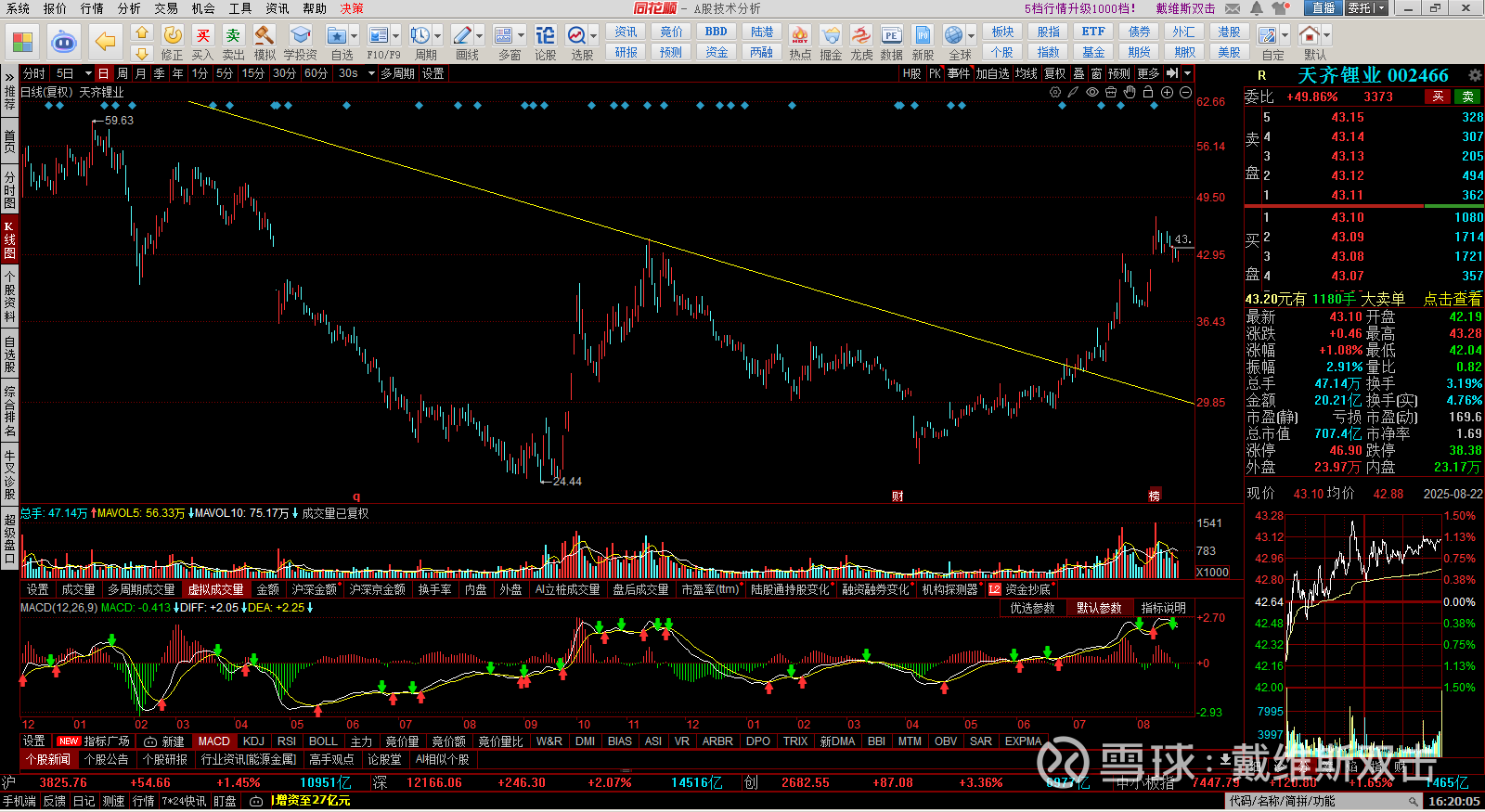The image size is (1485, 812).
Task: Open the 多窗 multi-window icon
Action: 504,35
